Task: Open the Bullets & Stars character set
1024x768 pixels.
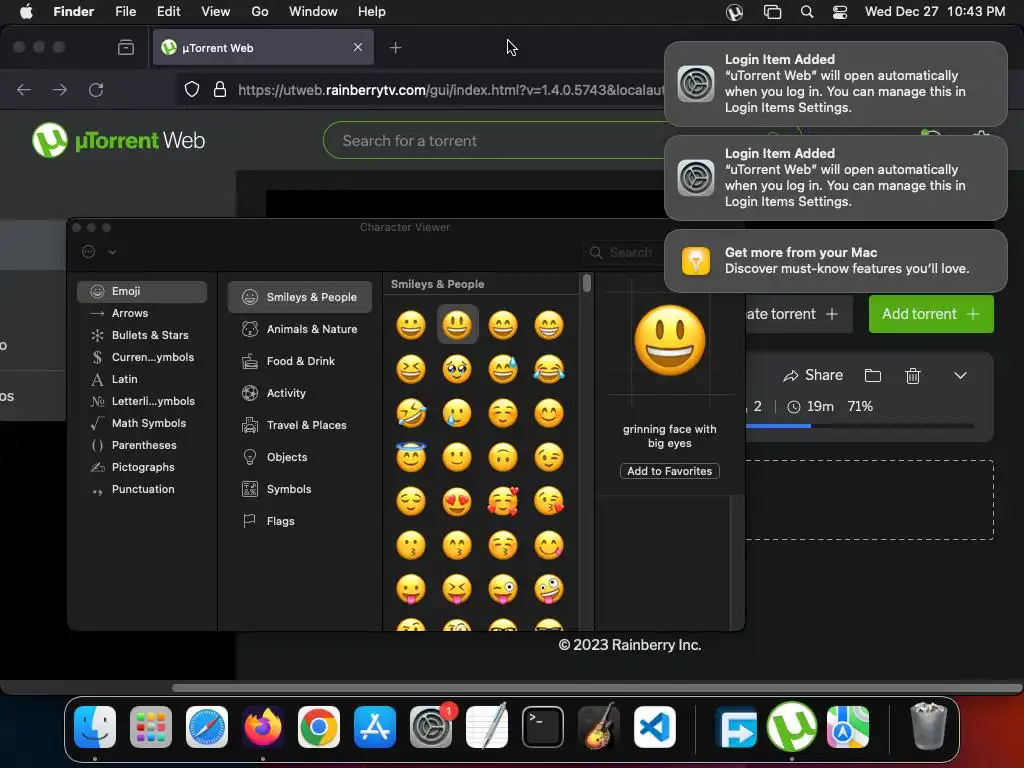Action: [142, 335]
